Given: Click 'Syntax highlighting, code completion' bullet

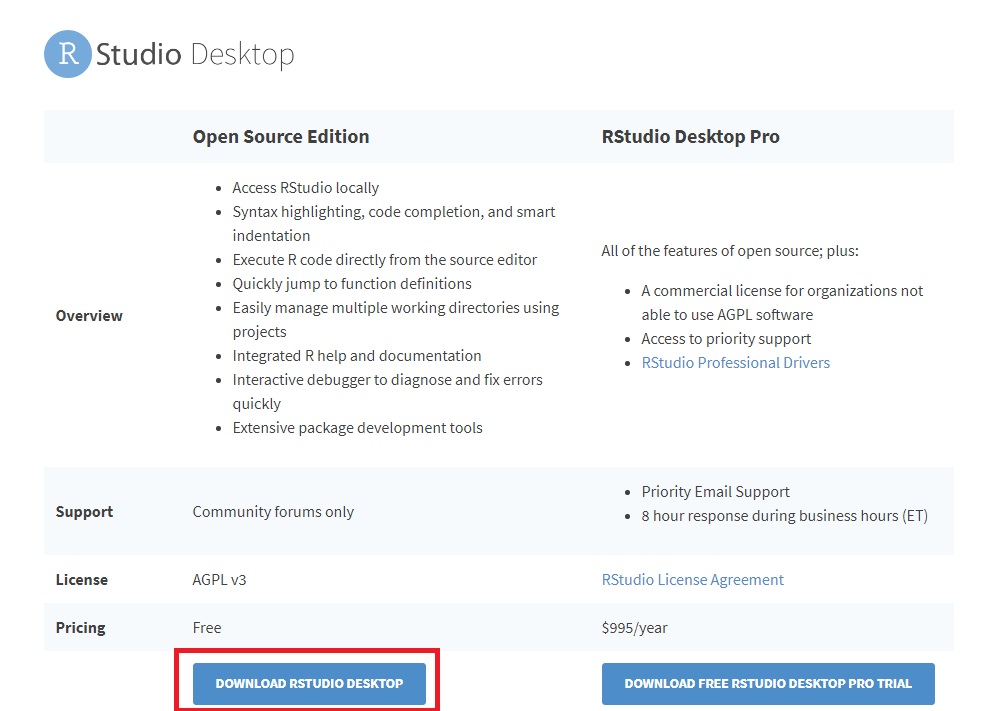Looking at the screenshot, I should [x=393, y=223].
